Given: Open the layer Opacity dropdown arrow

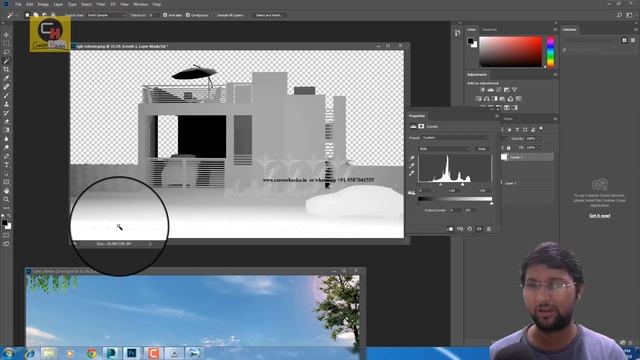Looking at the screenshot, I should tap(540, 138).
